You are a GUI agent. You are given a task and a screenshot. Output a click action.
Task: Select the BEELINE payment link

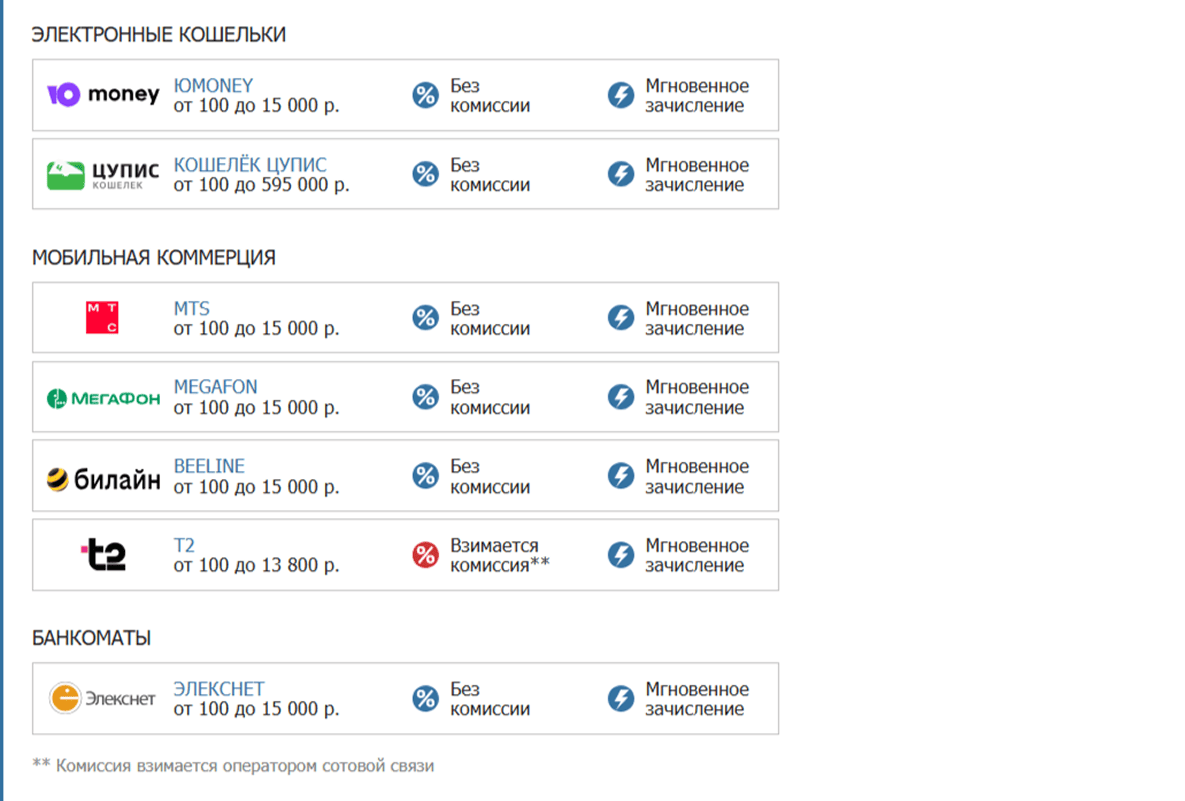(x=209, y=466)
